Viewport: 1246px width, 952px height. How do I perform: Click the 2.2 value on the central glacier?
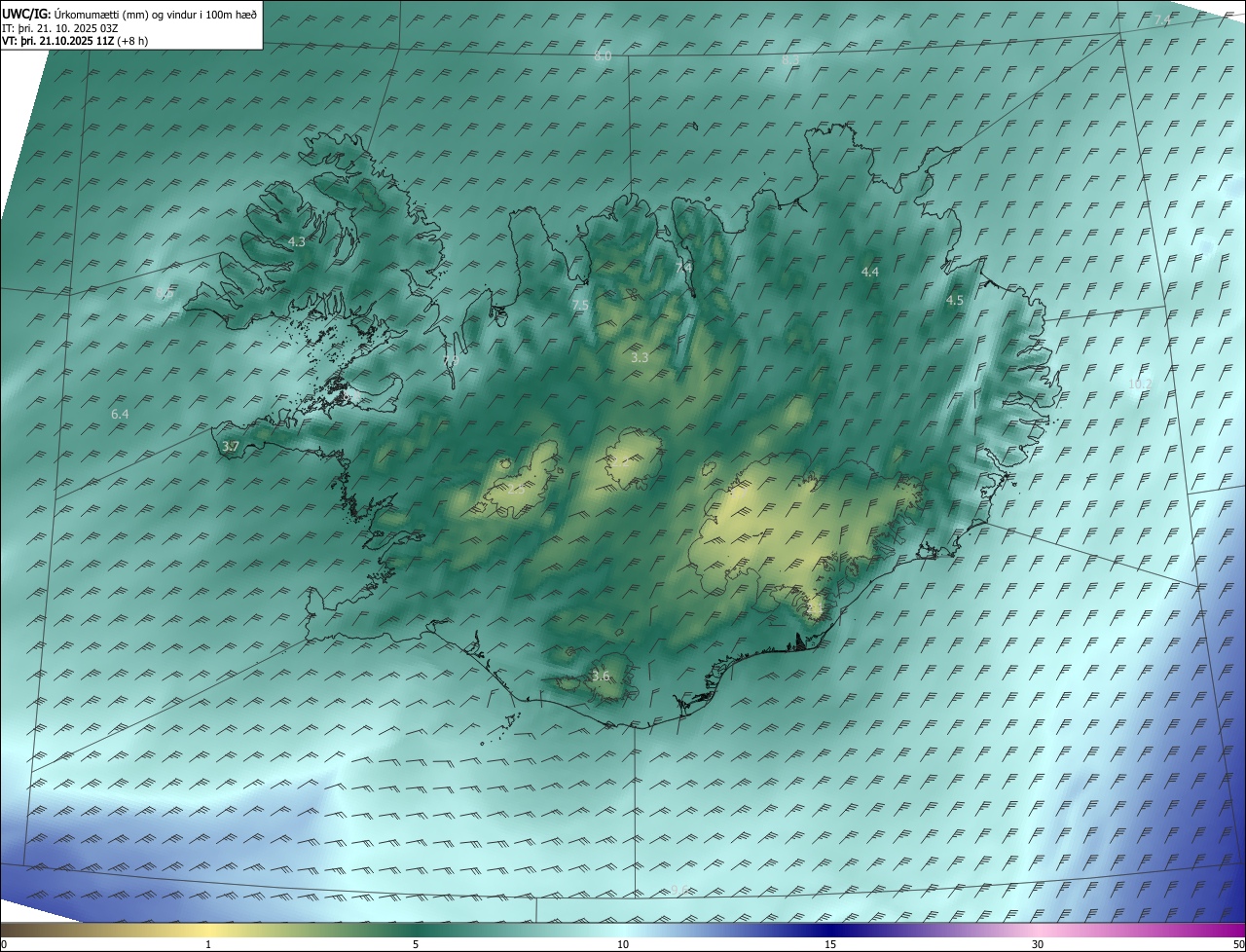(x=619, y=461)
